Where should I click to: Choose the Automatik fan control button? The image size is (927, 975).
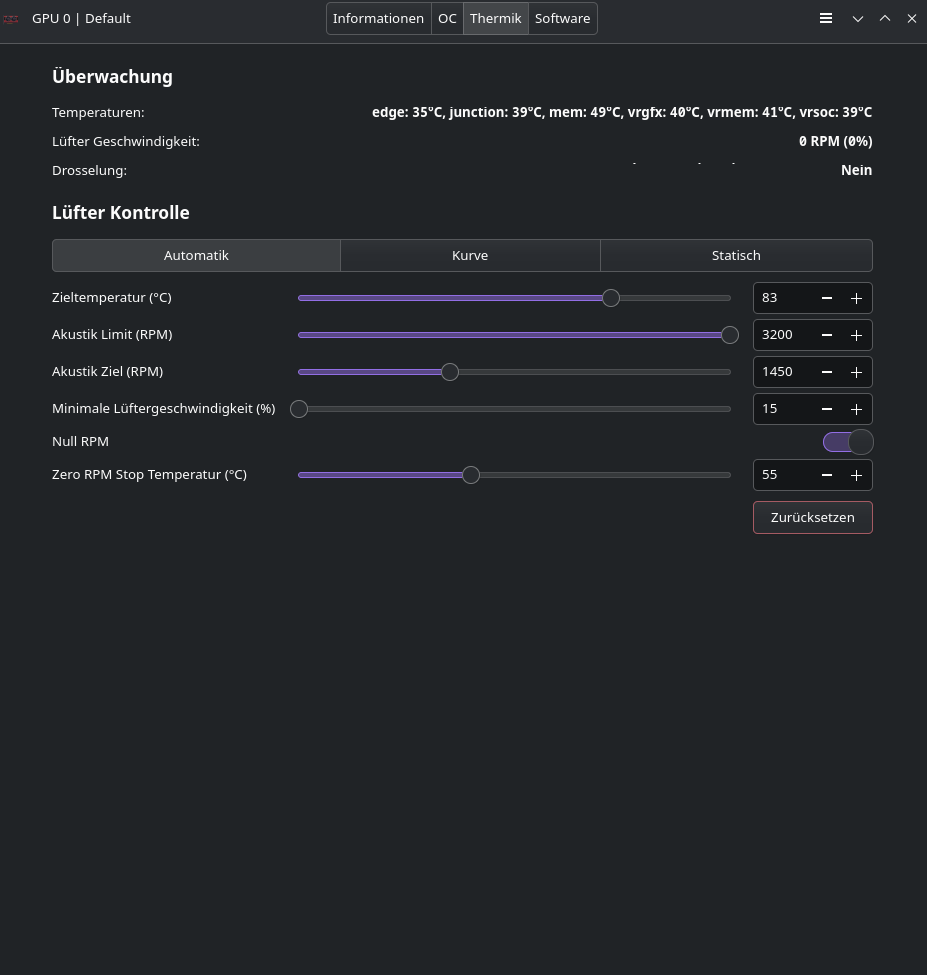point(196,256)
